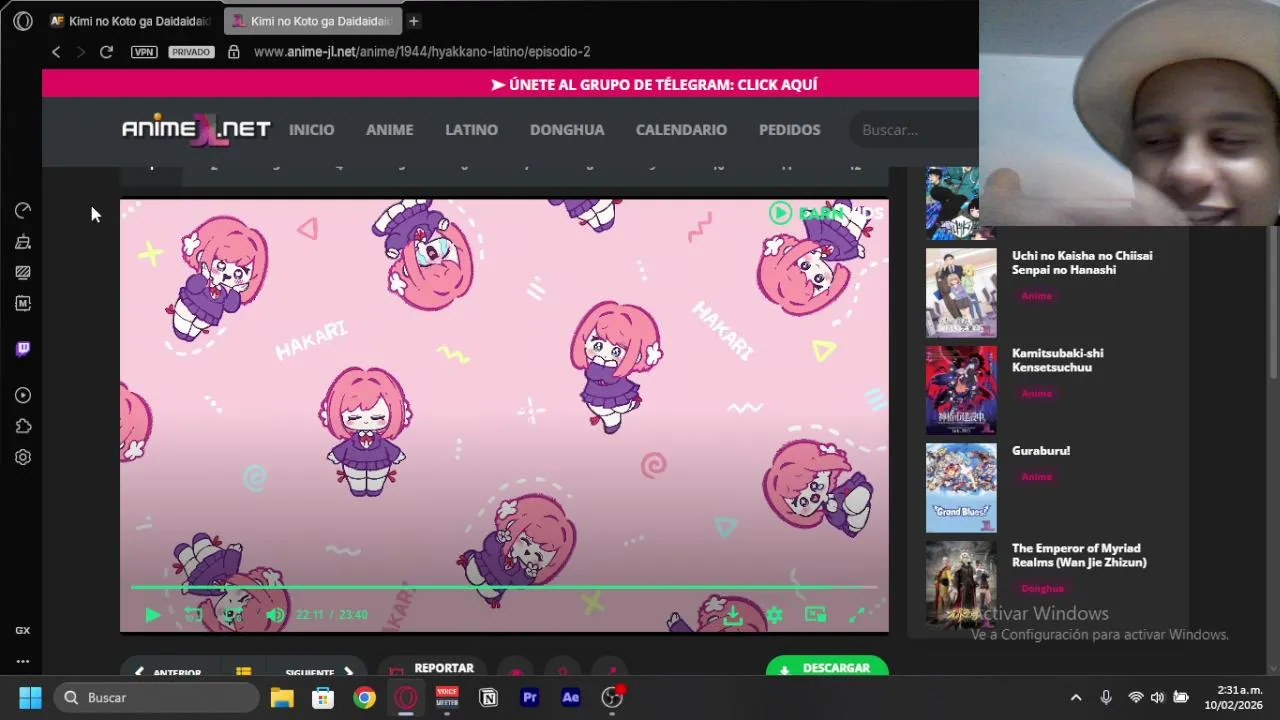Toggle the VPN badge in address bar
The image size is (1280, 720).
tap(144, 52)
